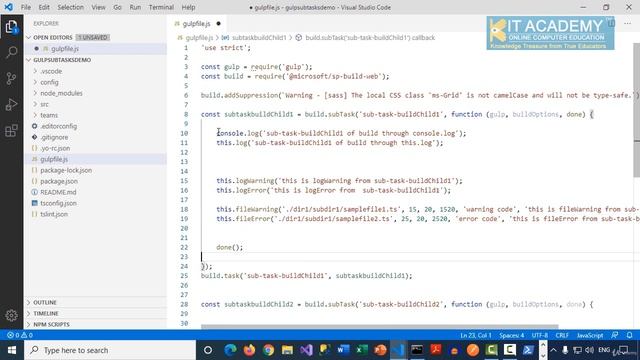Click the editor horizontal scrollbar

pos(380,327)
